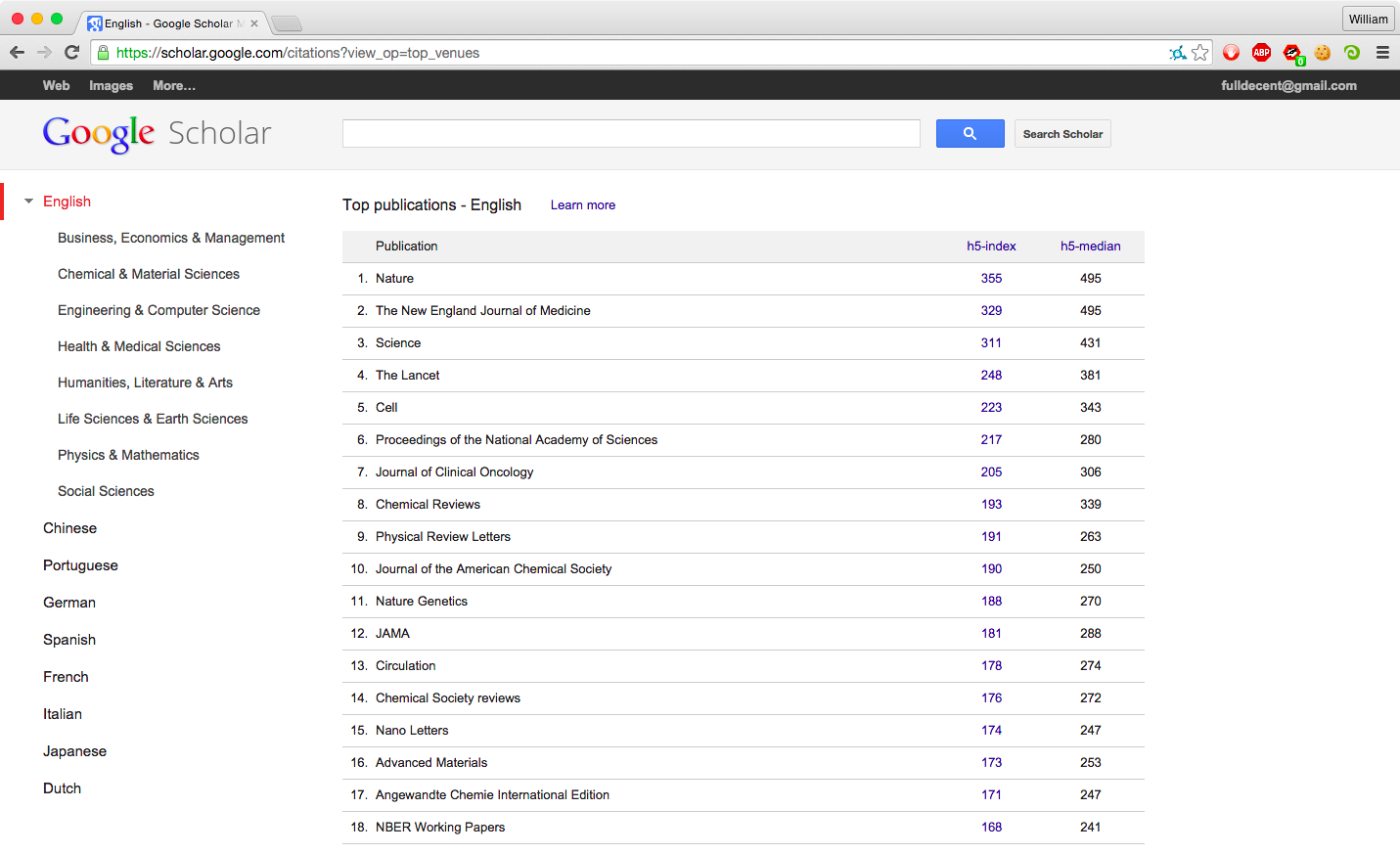Click h5-median value 339 for Chemical Reviews
1400x854 pixels.
coord(1091,505)
